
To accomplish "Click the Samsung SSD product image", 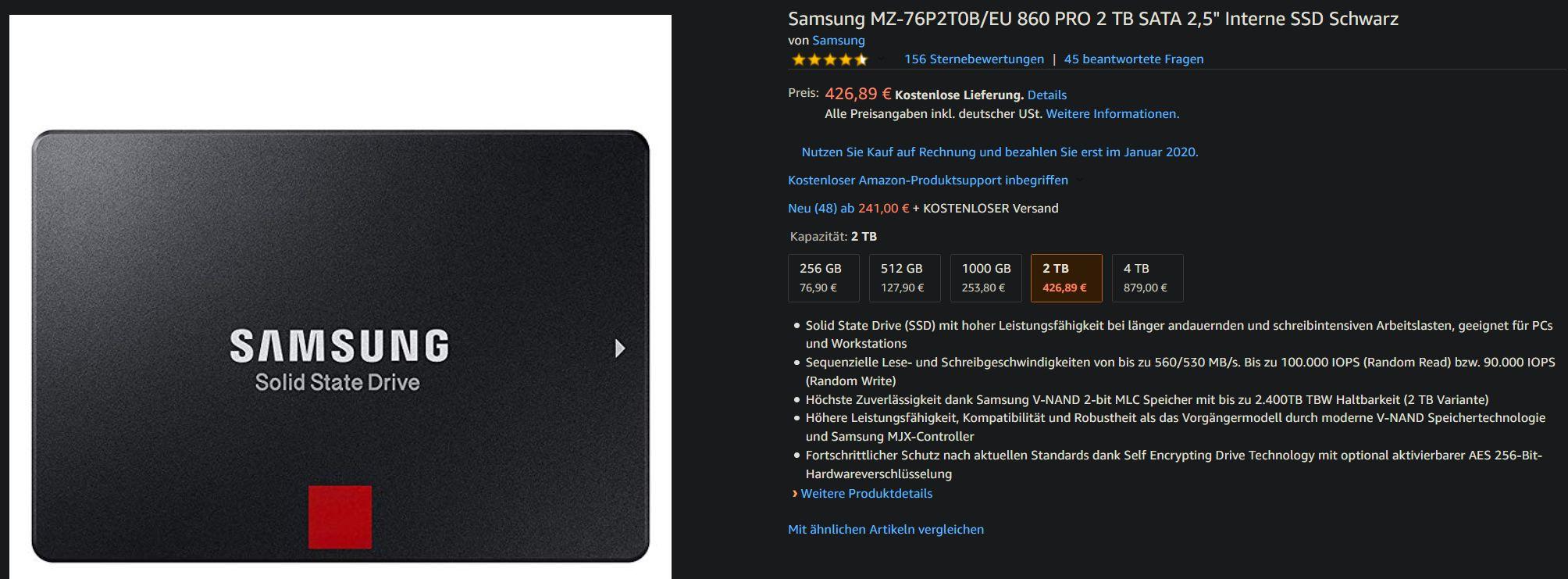I will pos(340,297).
